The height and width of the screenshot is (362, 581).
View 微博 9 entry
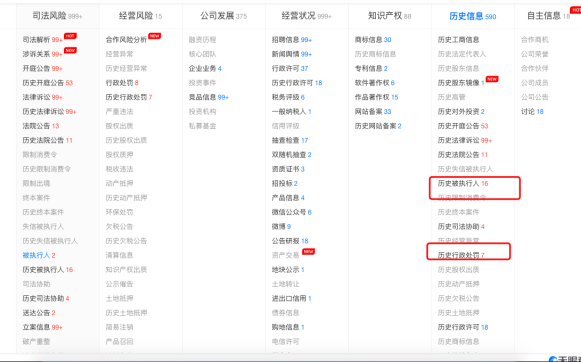click(281, 226)
